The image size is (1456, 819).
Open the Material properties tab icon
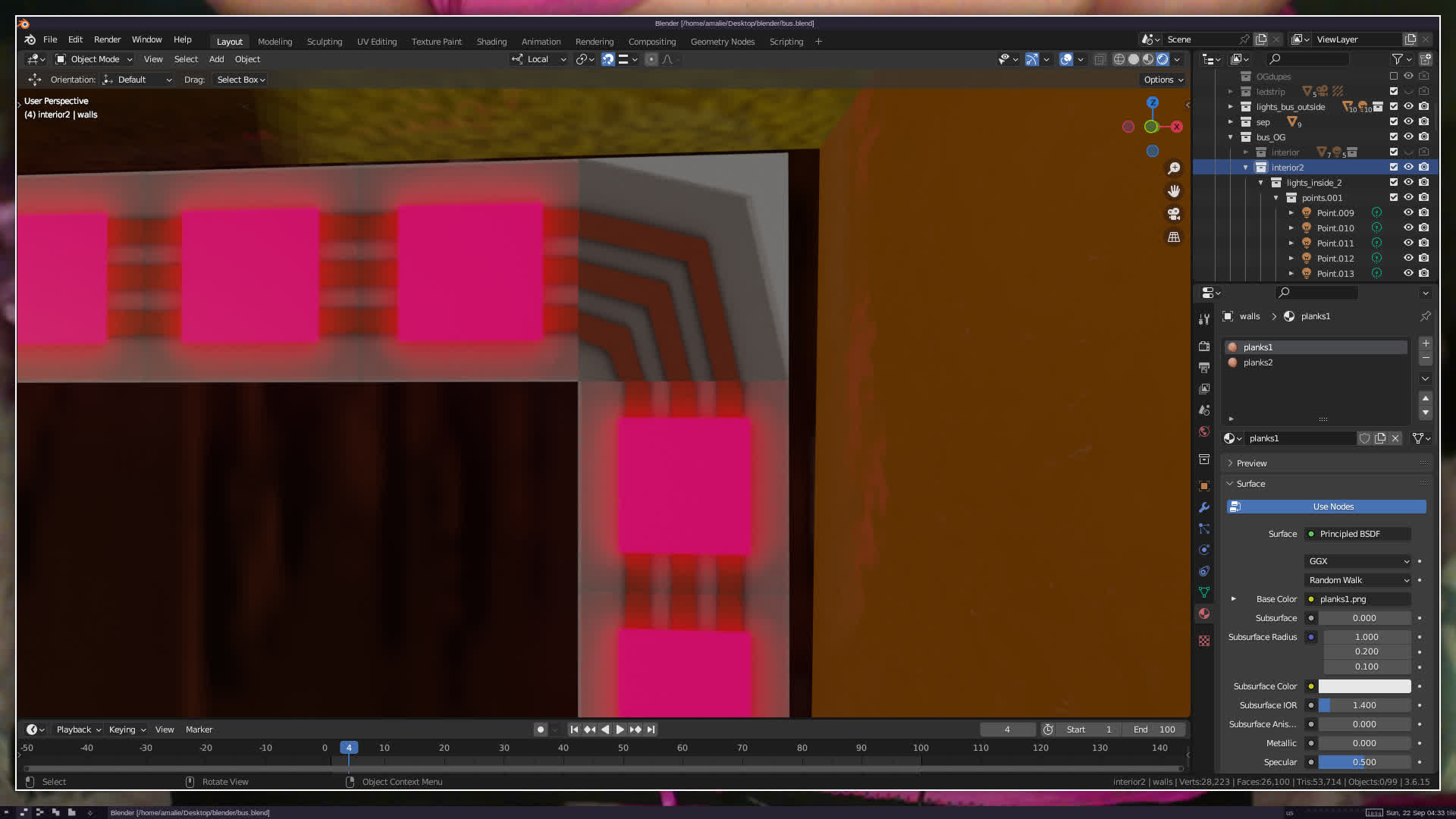pyautogui.click(x=1204, y=613)
